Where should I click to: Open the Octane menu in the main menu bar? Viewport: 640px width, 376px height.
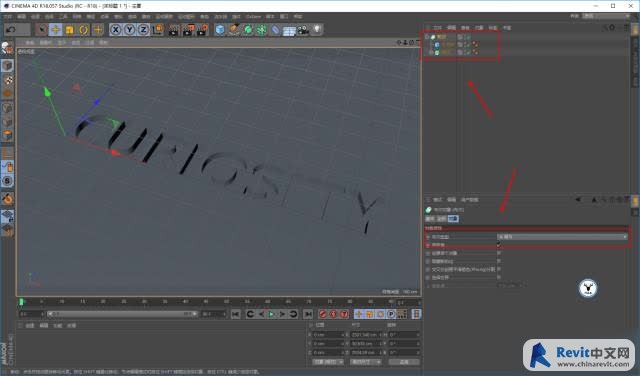click(x=253, y=17)
